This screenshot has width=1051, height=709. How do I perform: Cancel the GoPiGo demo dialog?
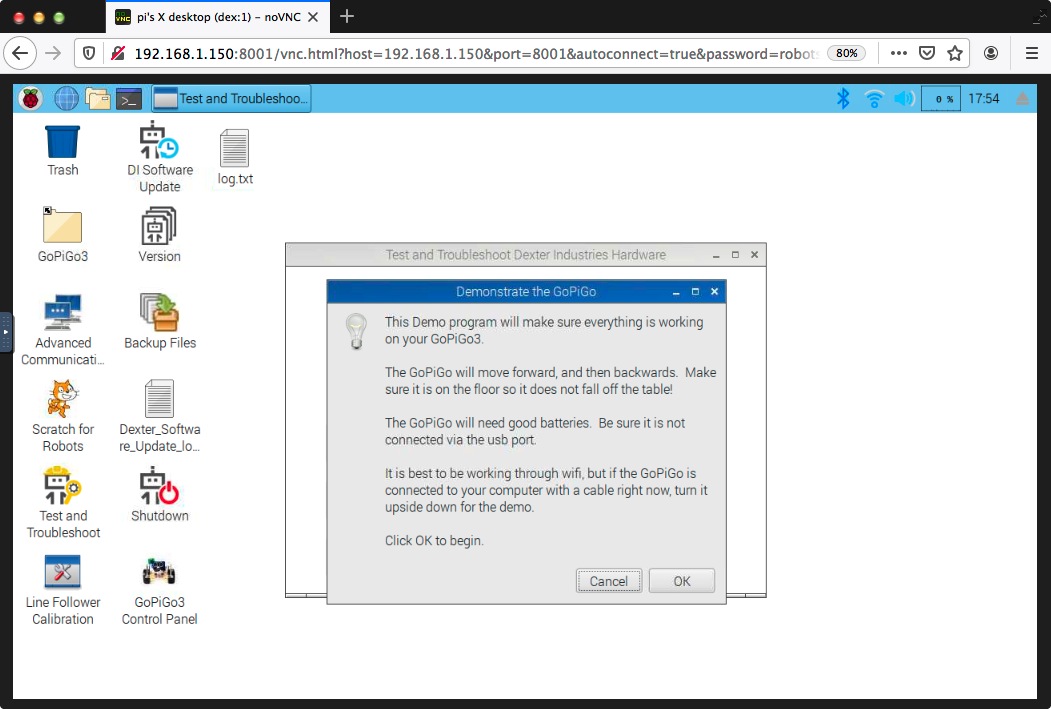tap(608, 581)
